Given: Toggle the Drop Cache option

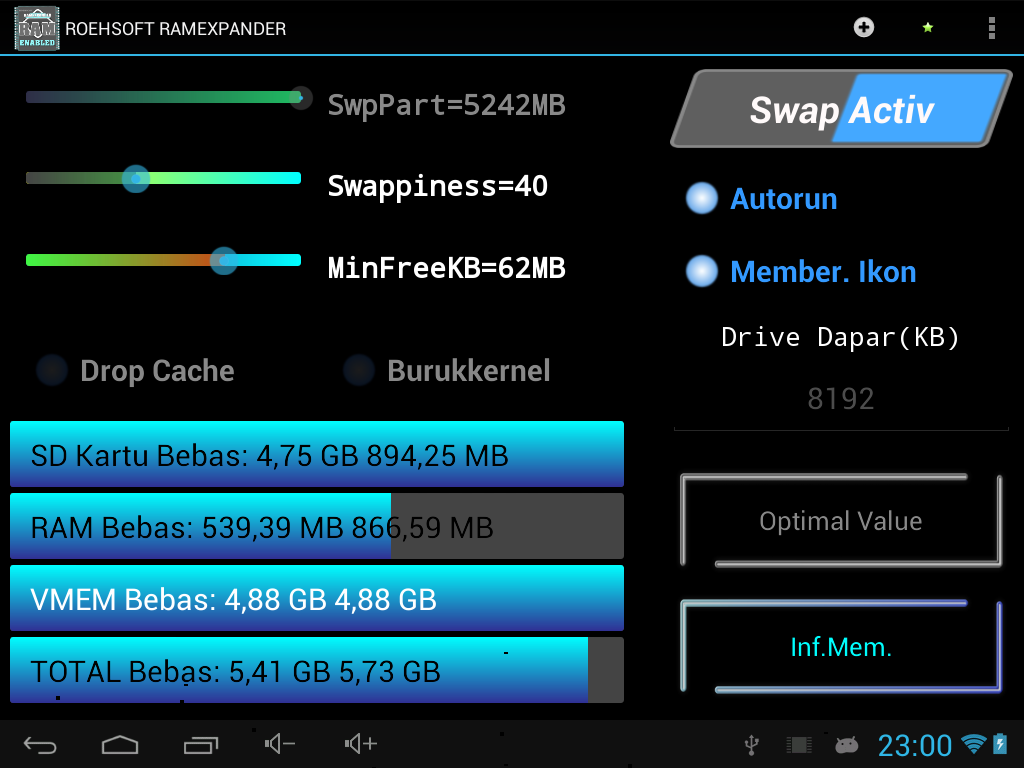Looking at the screenshot, I should 136,370.
